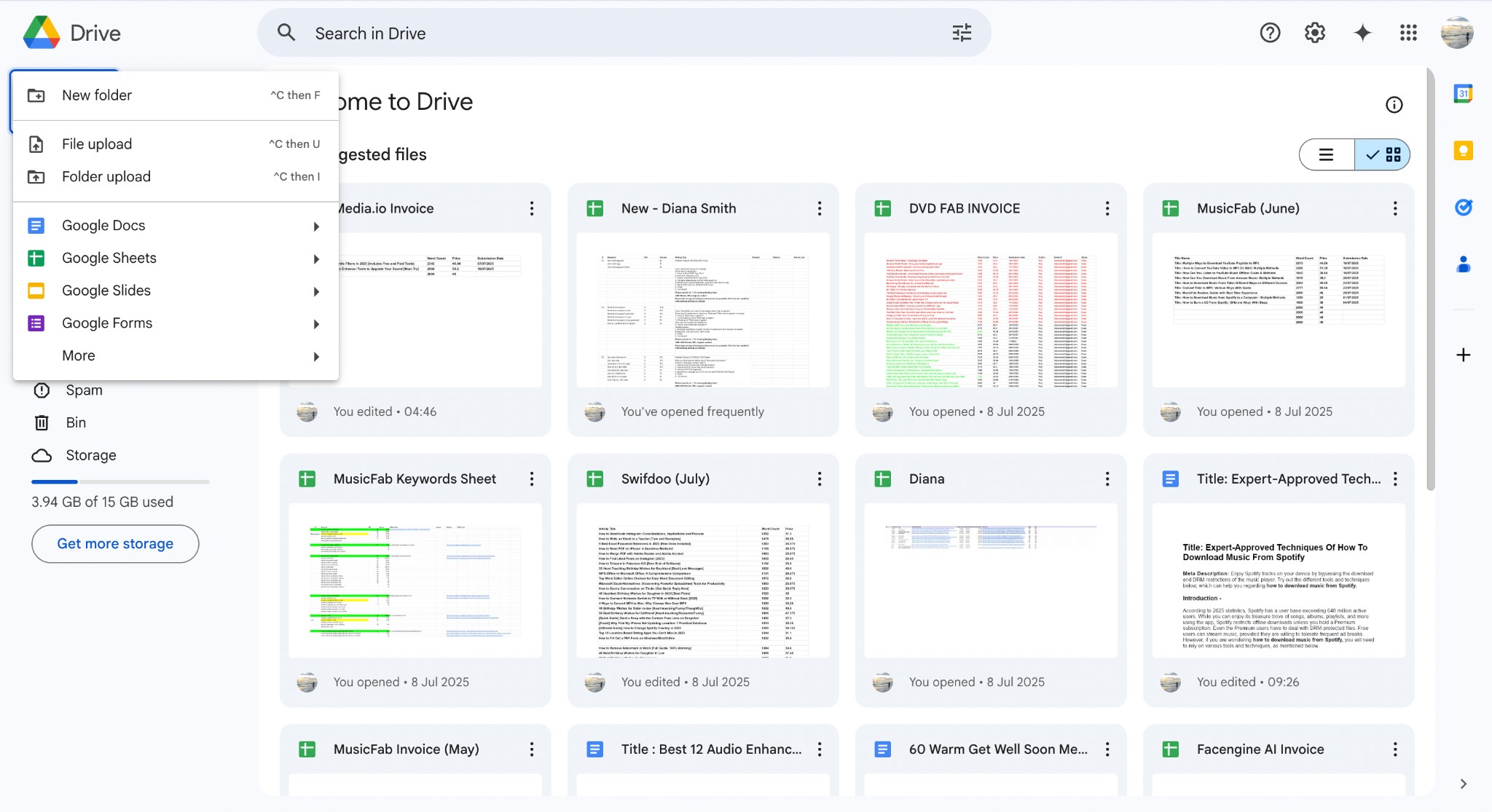Open more actions for New - Diana Smith

820,208
